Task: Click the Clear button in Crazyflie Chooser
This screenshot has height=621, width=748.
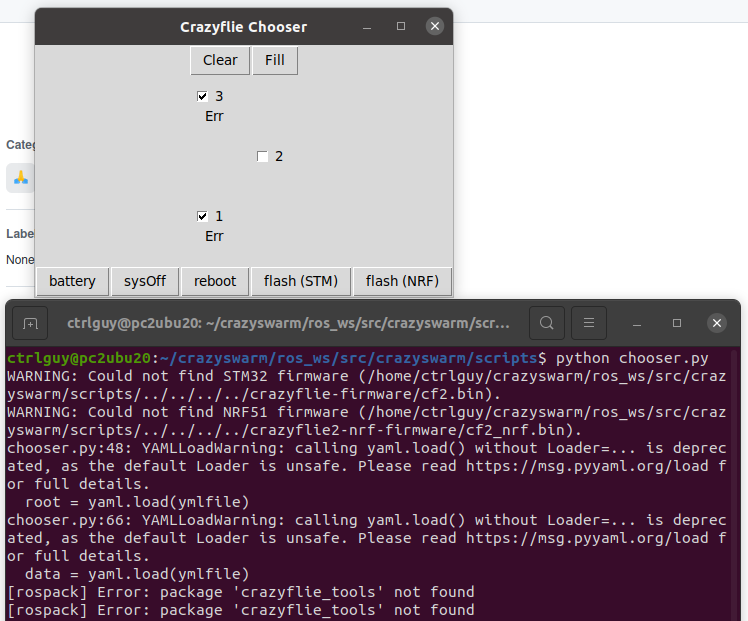Action: [x=220, y=61]
